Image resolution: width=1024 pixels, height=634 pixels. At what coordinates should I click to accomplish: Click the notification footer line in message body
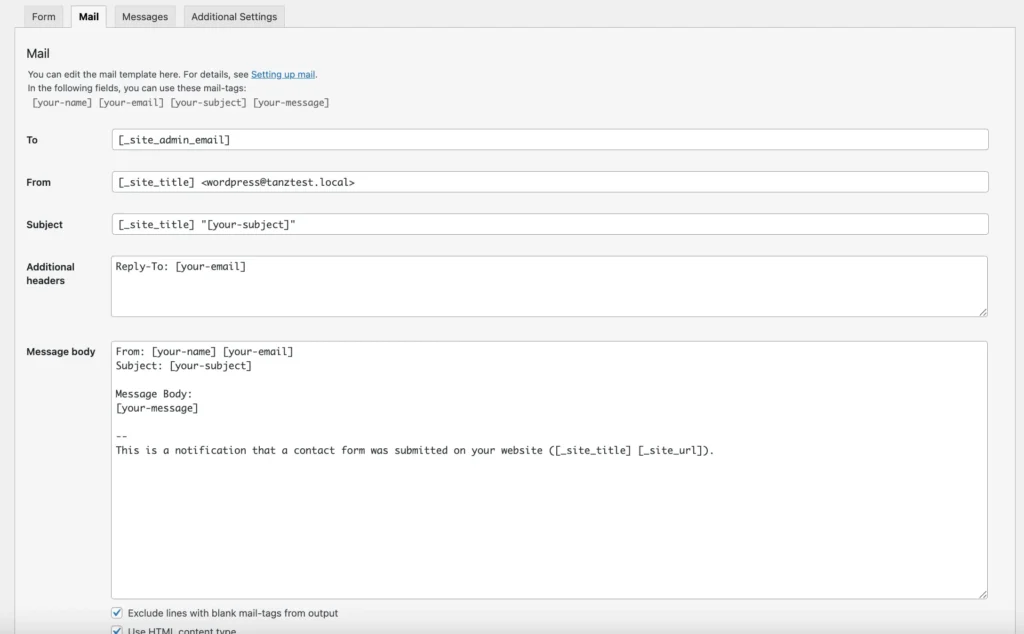415,451
